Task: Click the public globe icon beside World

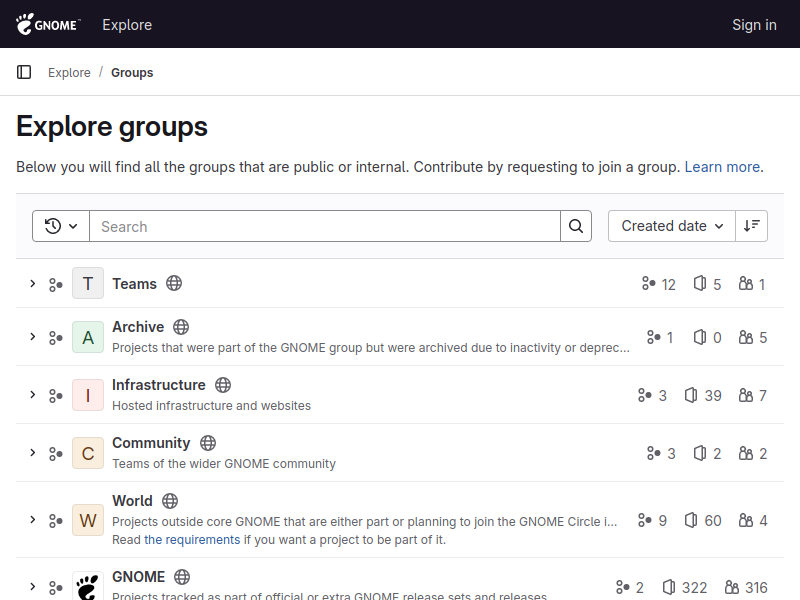Action: click(x=170, y=501)
